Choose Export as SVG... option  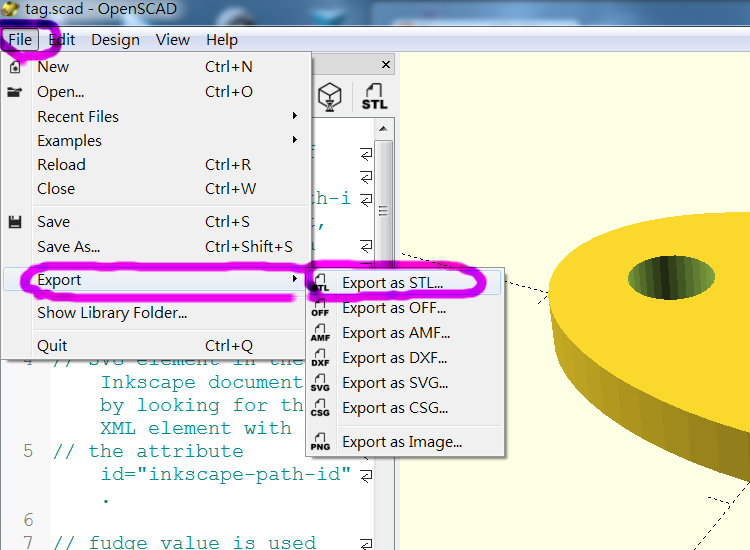click(x=405, y=383)
